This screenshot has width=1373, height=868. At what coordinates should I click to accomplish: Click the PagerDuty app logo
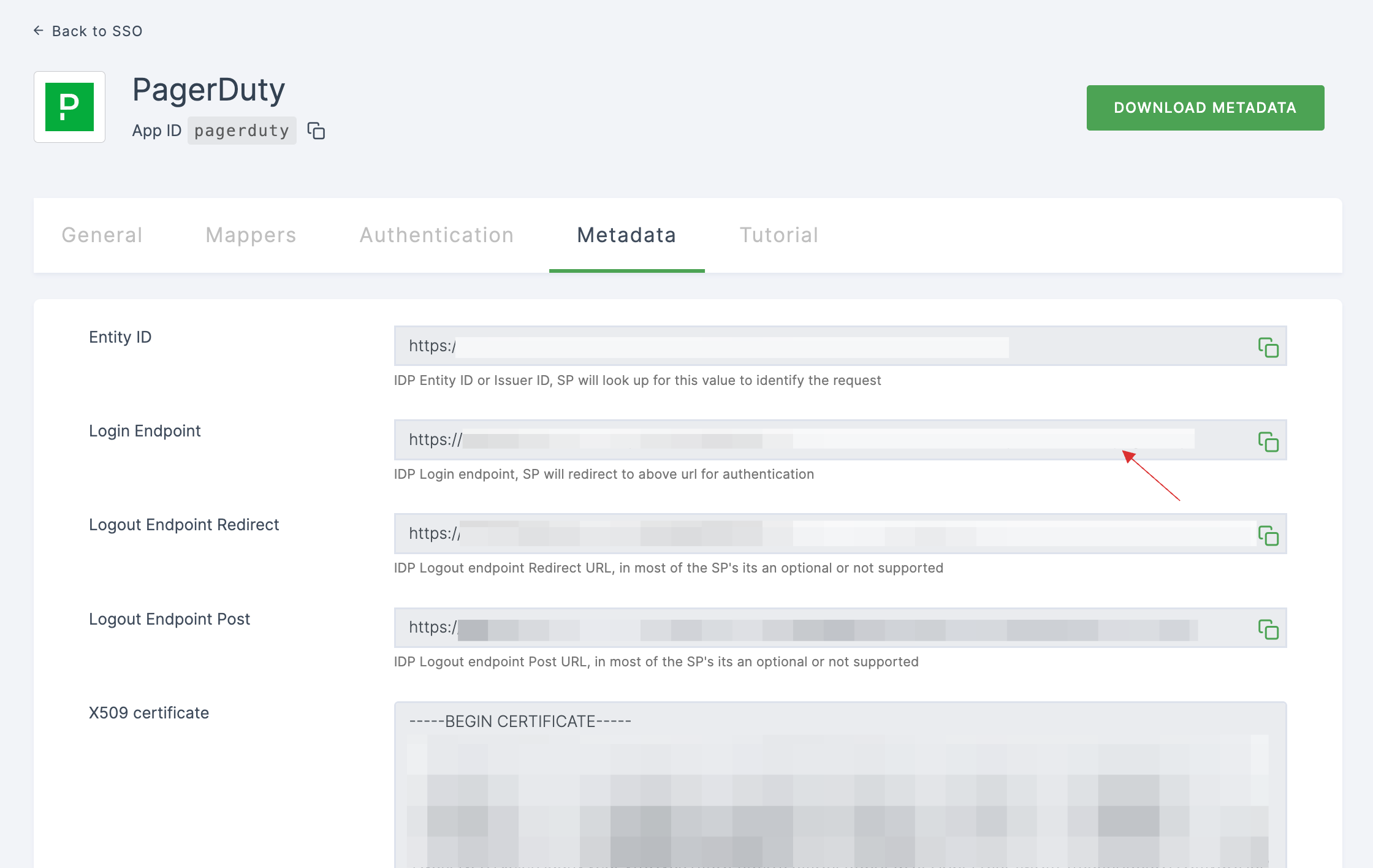pos(69,107)
